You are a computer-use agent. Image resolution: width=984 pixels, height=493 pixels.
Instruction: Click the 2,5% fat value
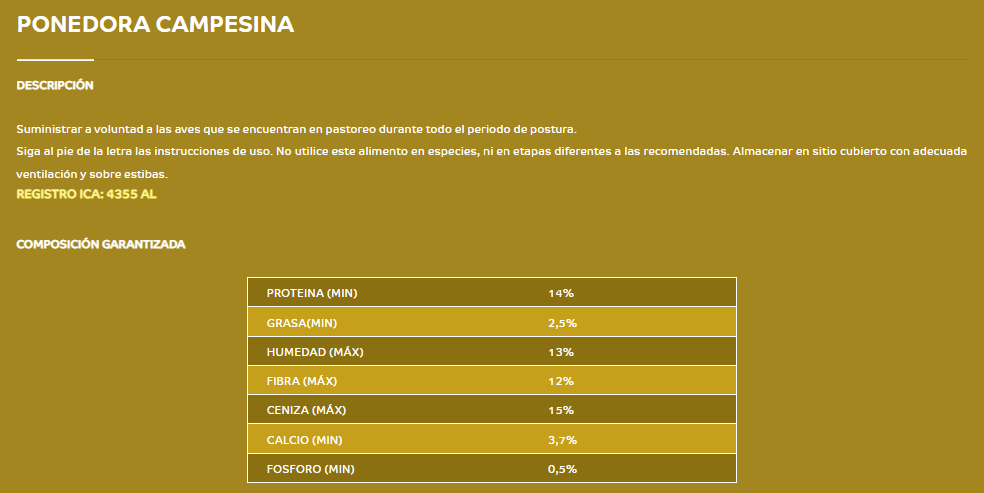point(562,323)
